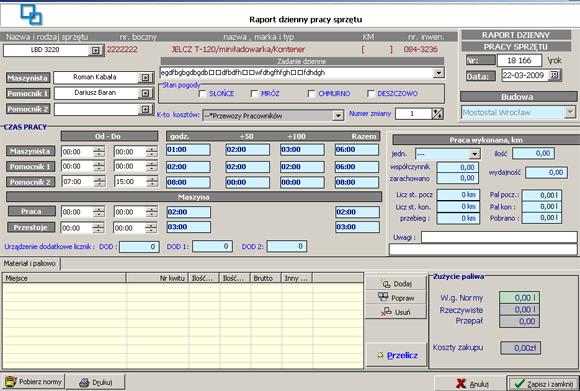Adjust Pomocnik 1 end time spinner

click(x=151, y=166)
